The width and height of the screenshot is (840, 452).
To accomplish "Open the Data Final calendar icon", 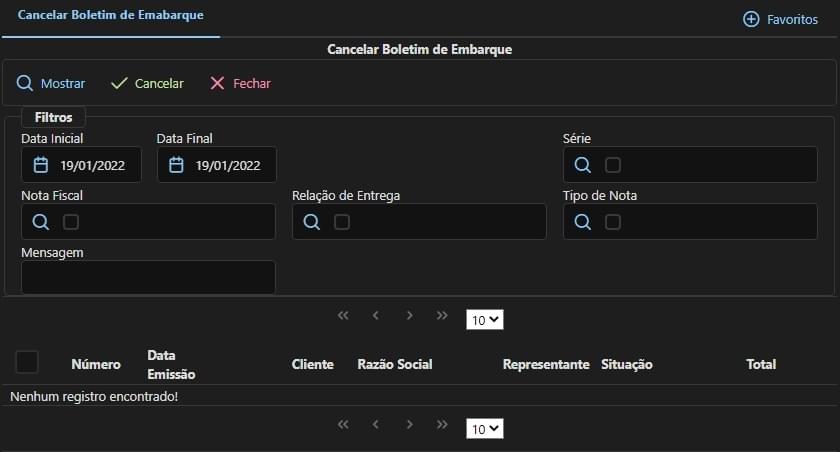I will [x=176, y=165].
